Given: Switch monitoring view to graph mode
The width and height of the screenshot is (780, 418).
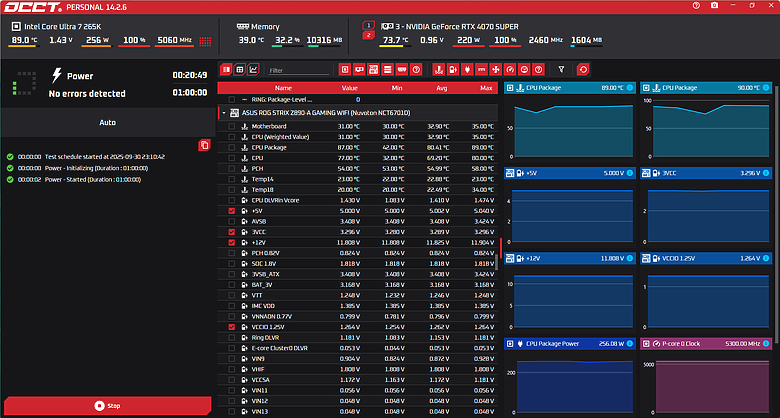Looking at the screenshot, I should click(x=253, y=70).
